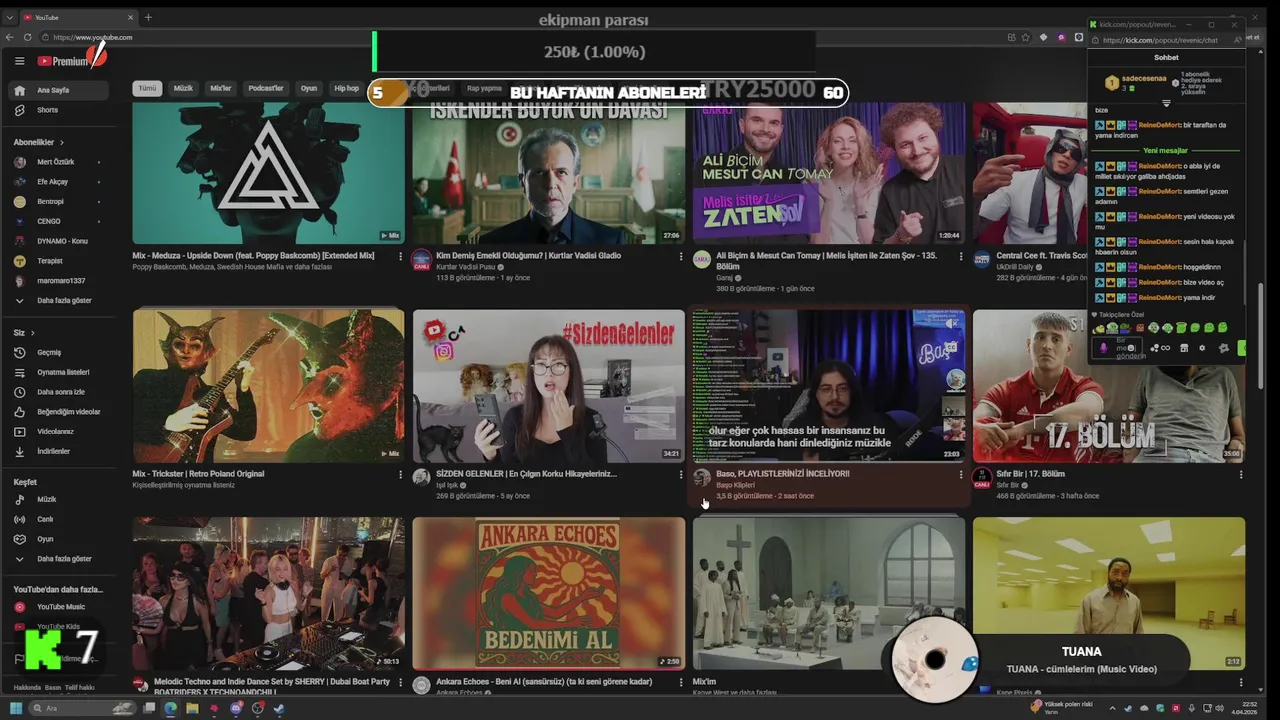Open the YouTube hamburger guide menu
Viewport: 1280px width, 720px height.
(19, 61)
